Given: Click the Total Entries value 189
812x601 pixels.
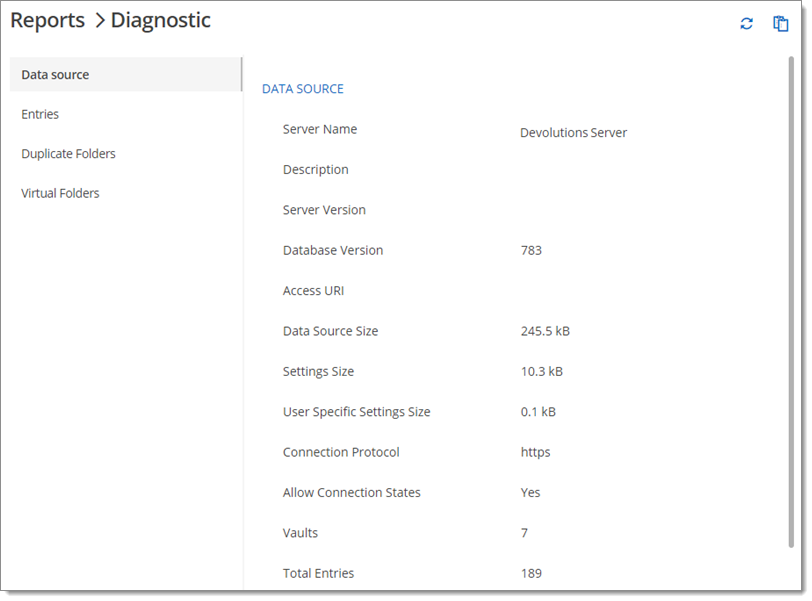Looking at the screenshot, I should [531, 574].
